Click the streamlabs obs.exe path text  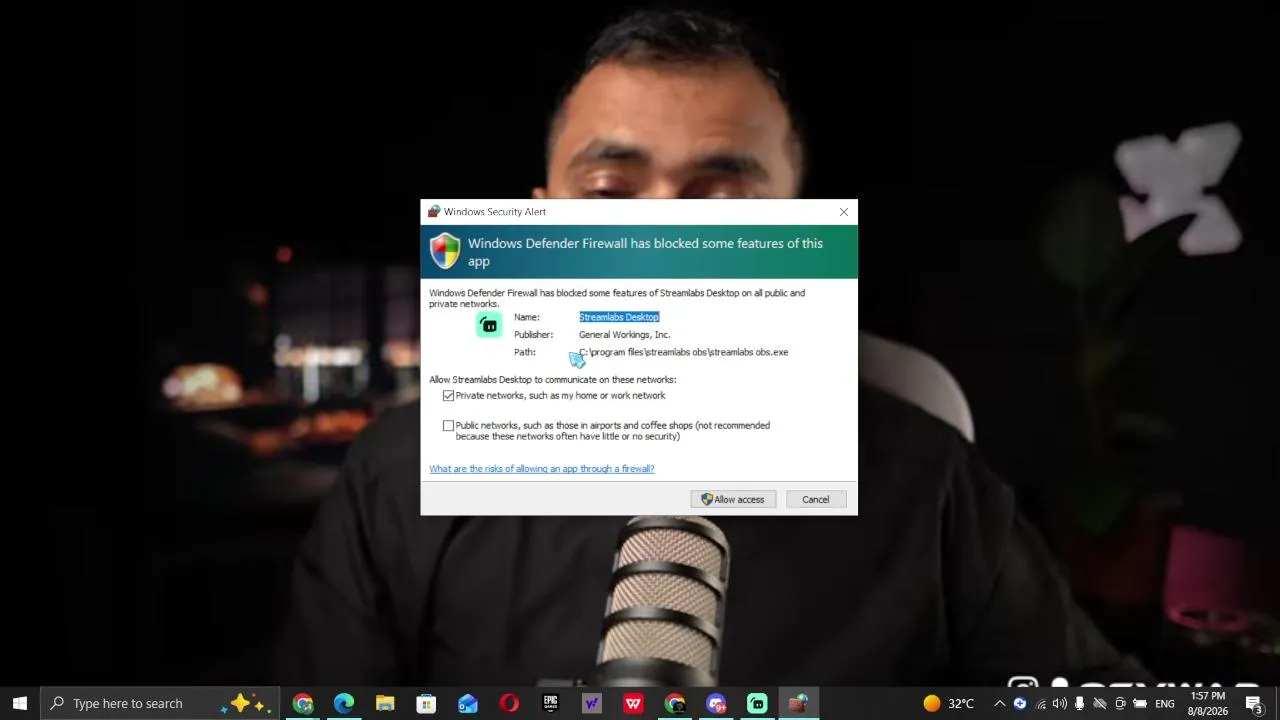pos(684,352)
